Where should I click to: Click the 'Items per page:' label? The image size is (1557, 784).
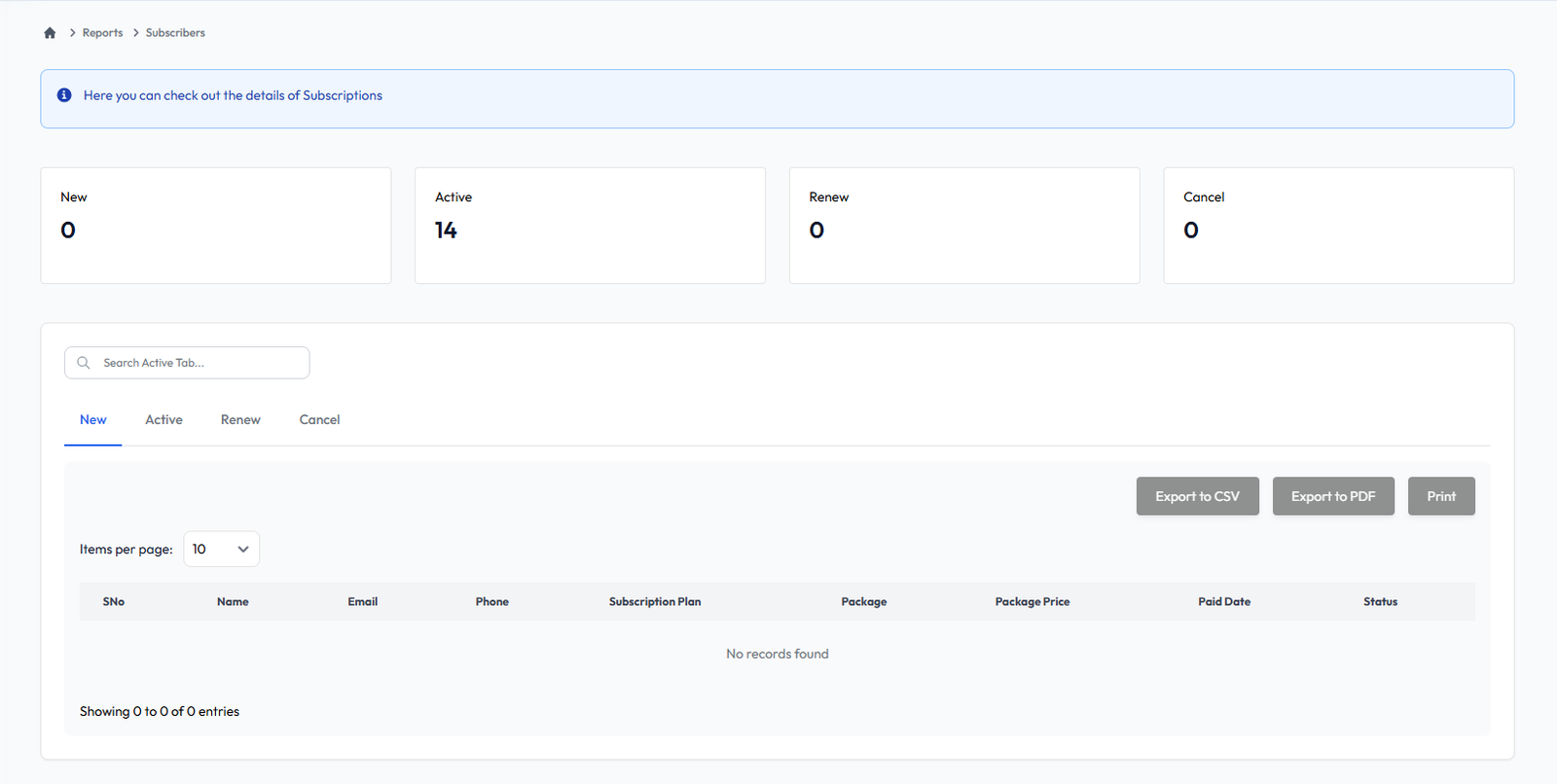(x=127, y=550)
